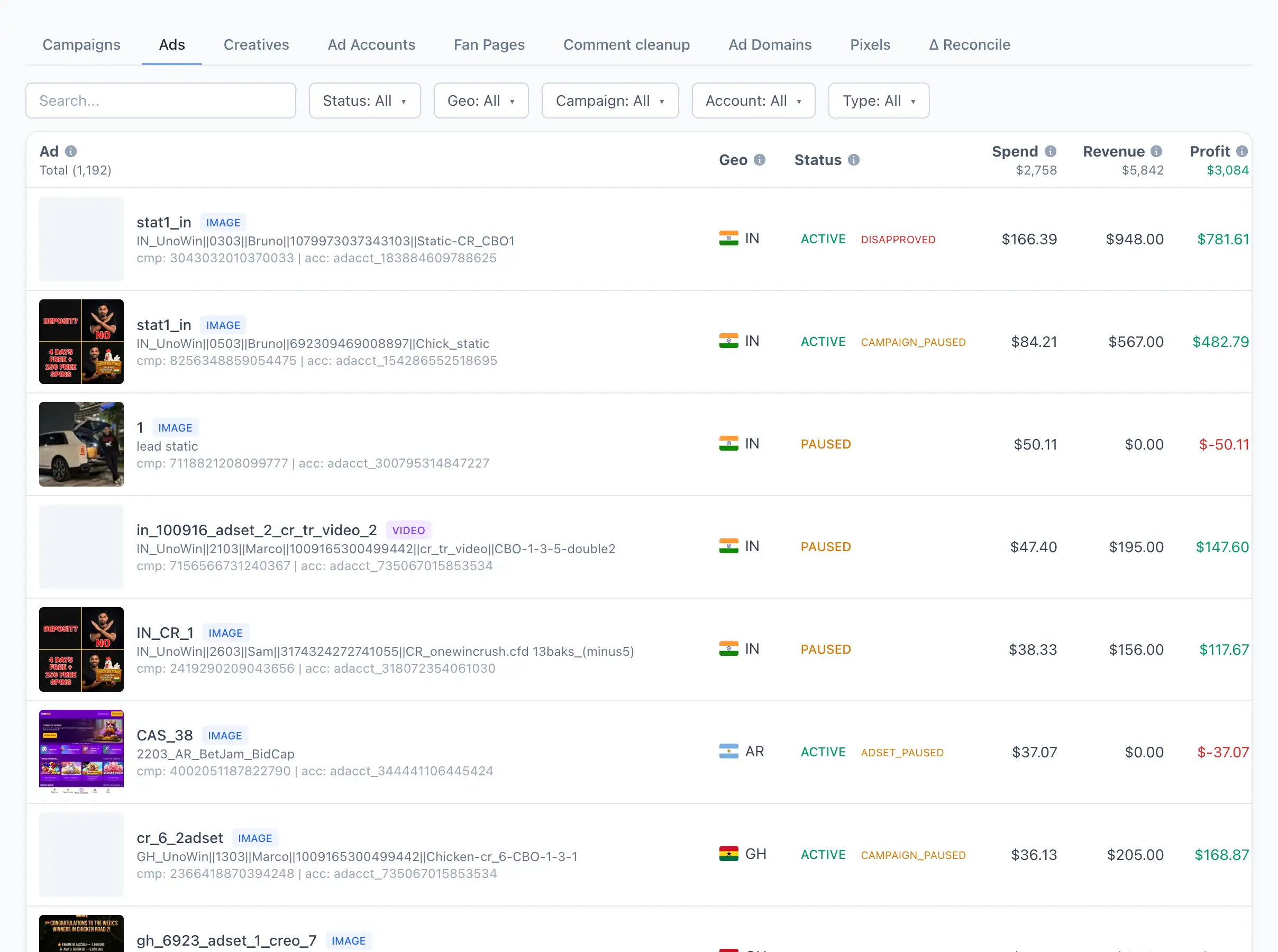
Task: Click the Revenue column header
Action: tap(1113, 152)
